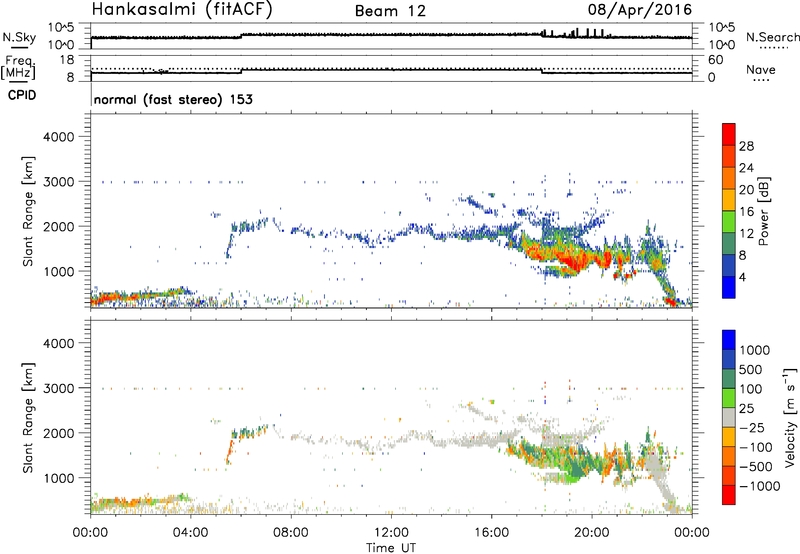
Task: Click the 'Nave' legend label
Action: 761,69
